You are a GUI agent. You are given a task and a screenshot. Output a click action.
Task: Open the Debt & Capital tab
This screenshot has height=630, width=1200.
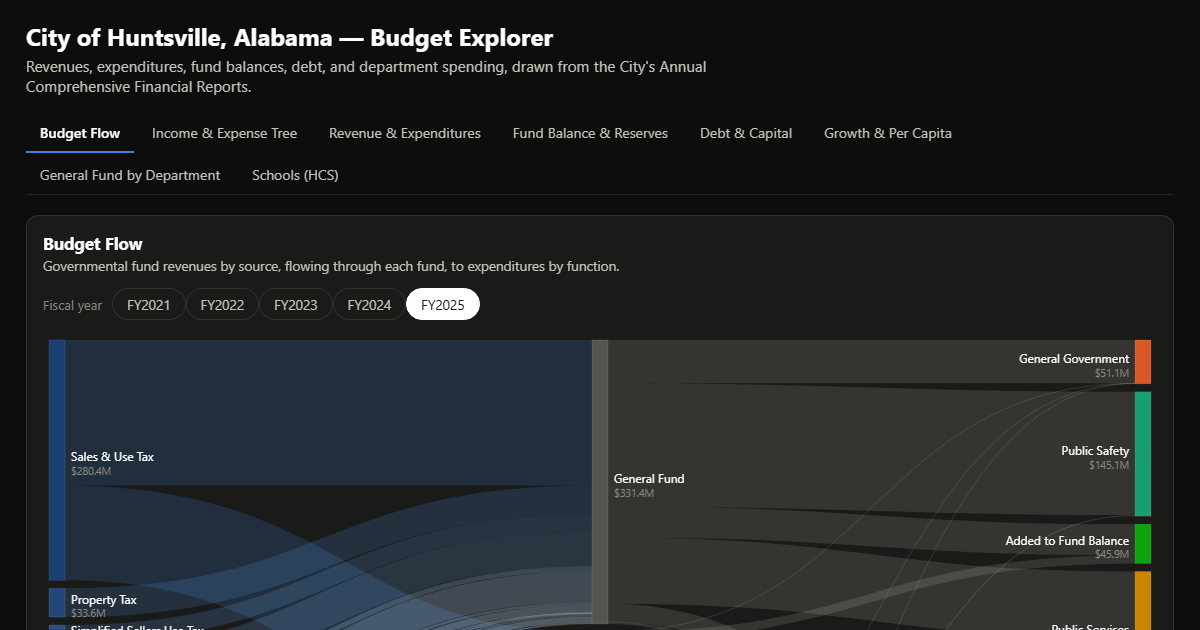[746, 133]
